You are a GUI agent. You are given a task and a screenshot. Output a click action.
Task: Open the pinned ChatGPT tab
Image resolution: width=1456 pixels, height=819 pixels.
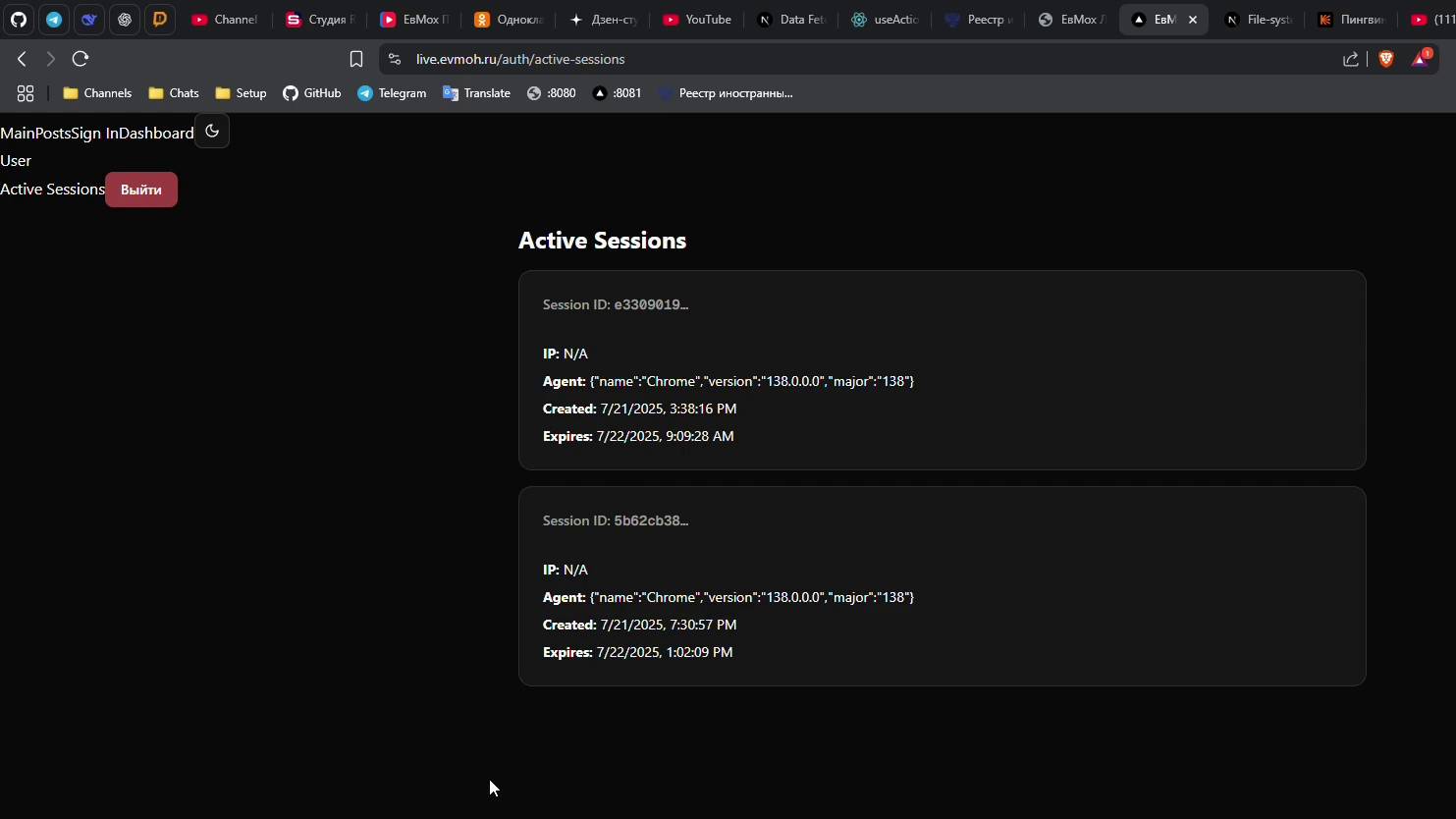click(125, 20)
